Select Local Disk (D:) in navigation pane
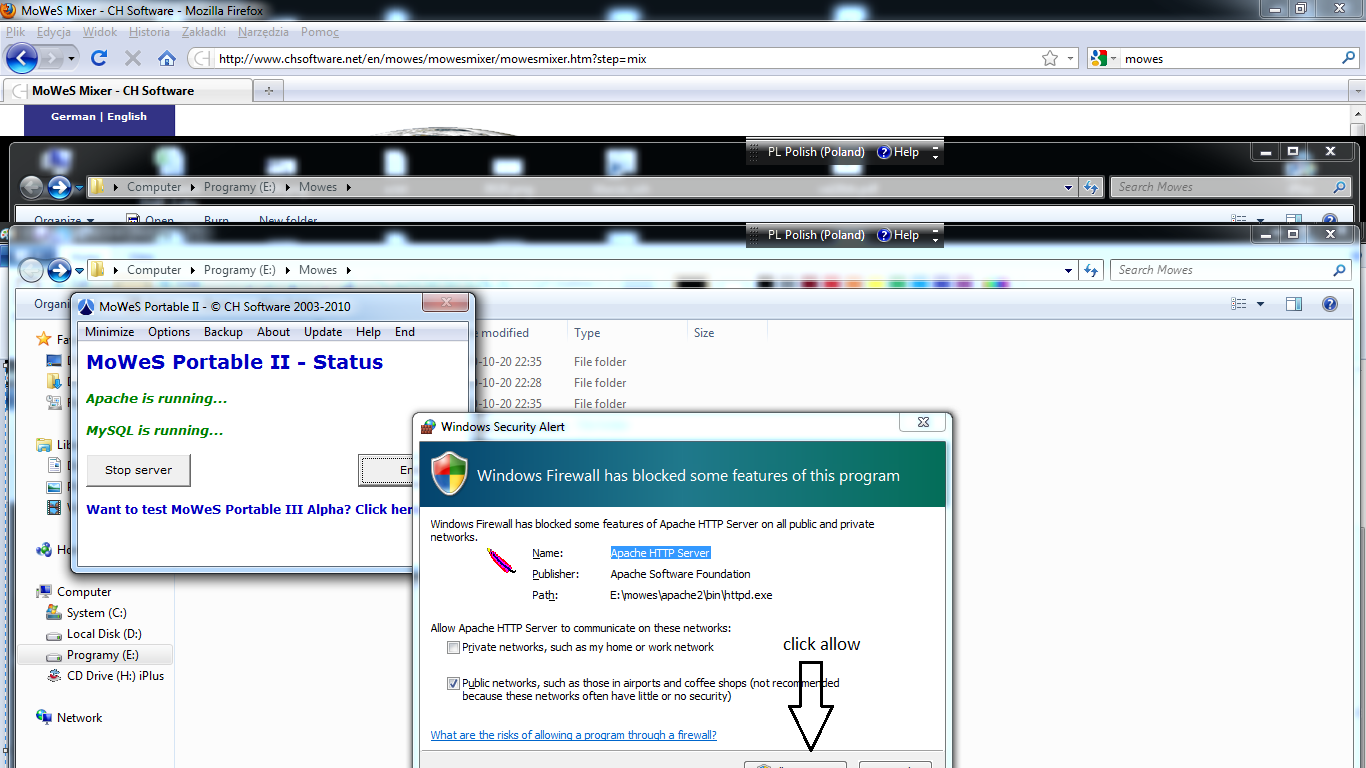Image resolution: width=1366 pixels, height=768 pixels. coord(105,634)
